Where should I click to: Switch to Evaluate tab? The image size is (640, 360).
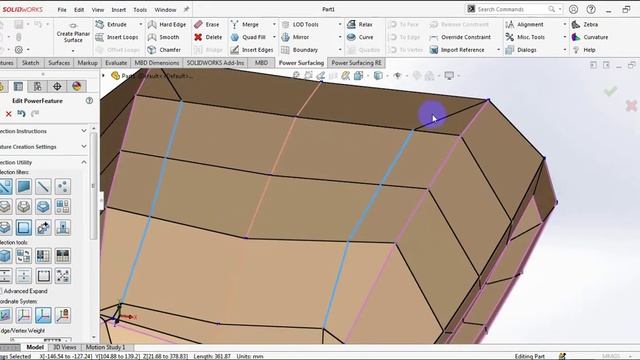coord(116,63)
